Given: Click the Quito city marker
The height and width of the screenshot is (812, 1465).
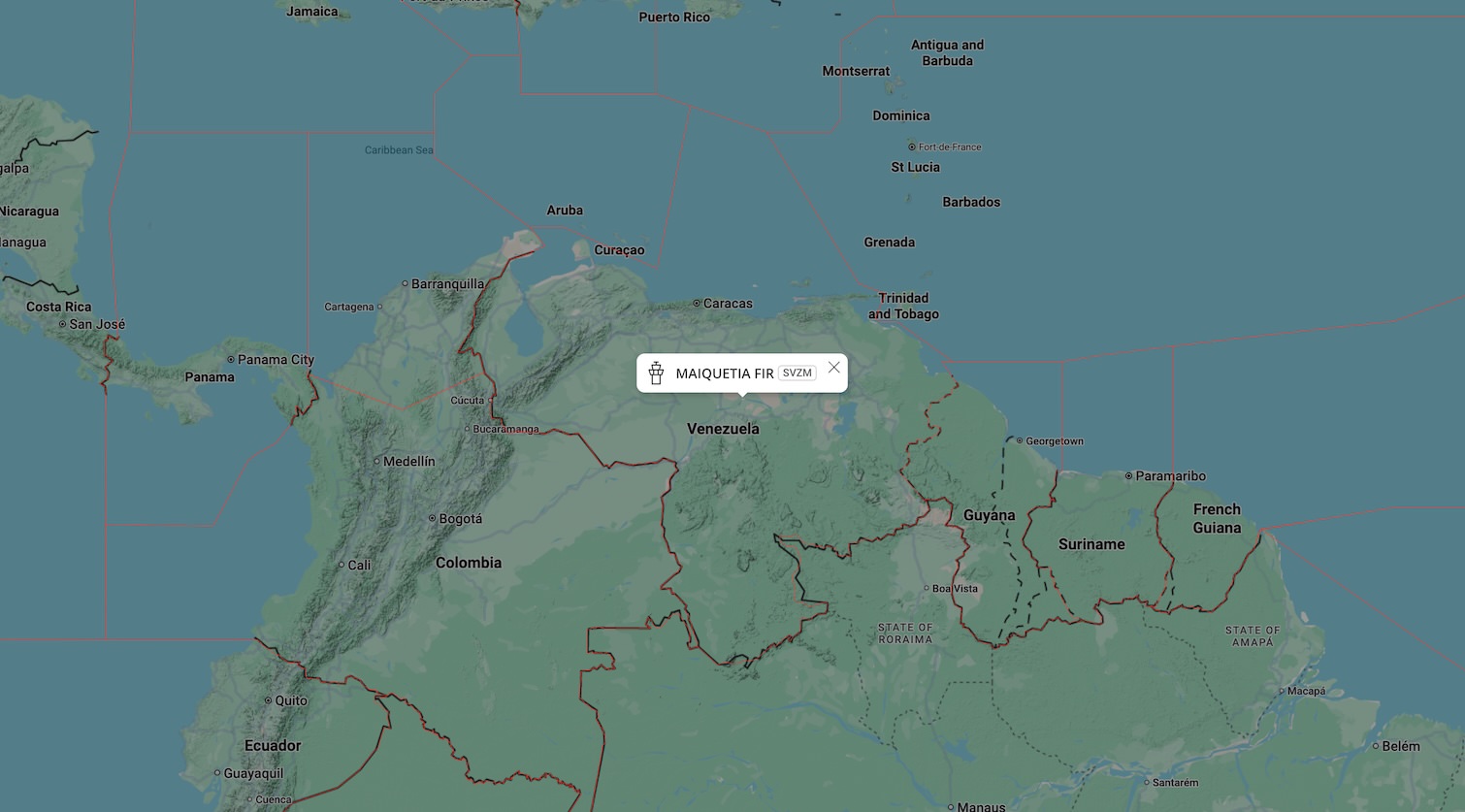Looking at the screenshot, I should pyautogui.click(x=269, y=700).
